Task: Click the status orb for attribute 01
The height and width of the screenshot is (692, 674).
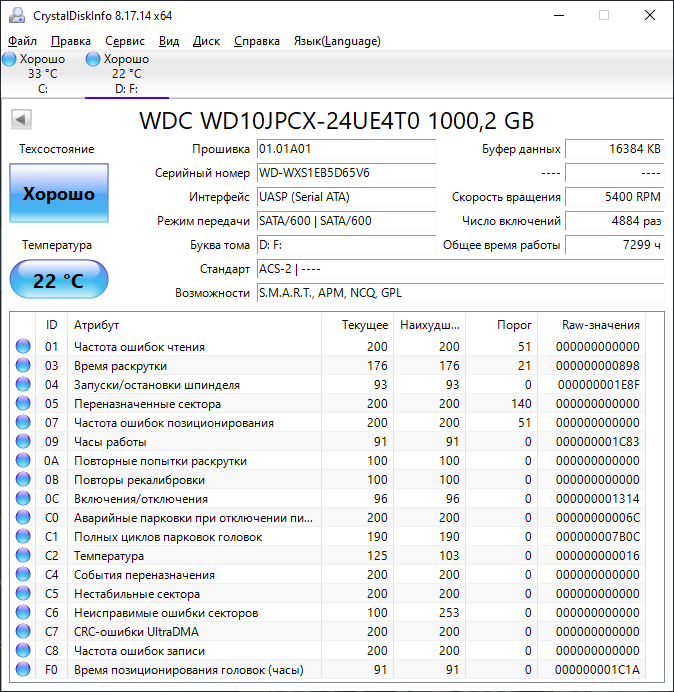Action: (x=23, y=347)
